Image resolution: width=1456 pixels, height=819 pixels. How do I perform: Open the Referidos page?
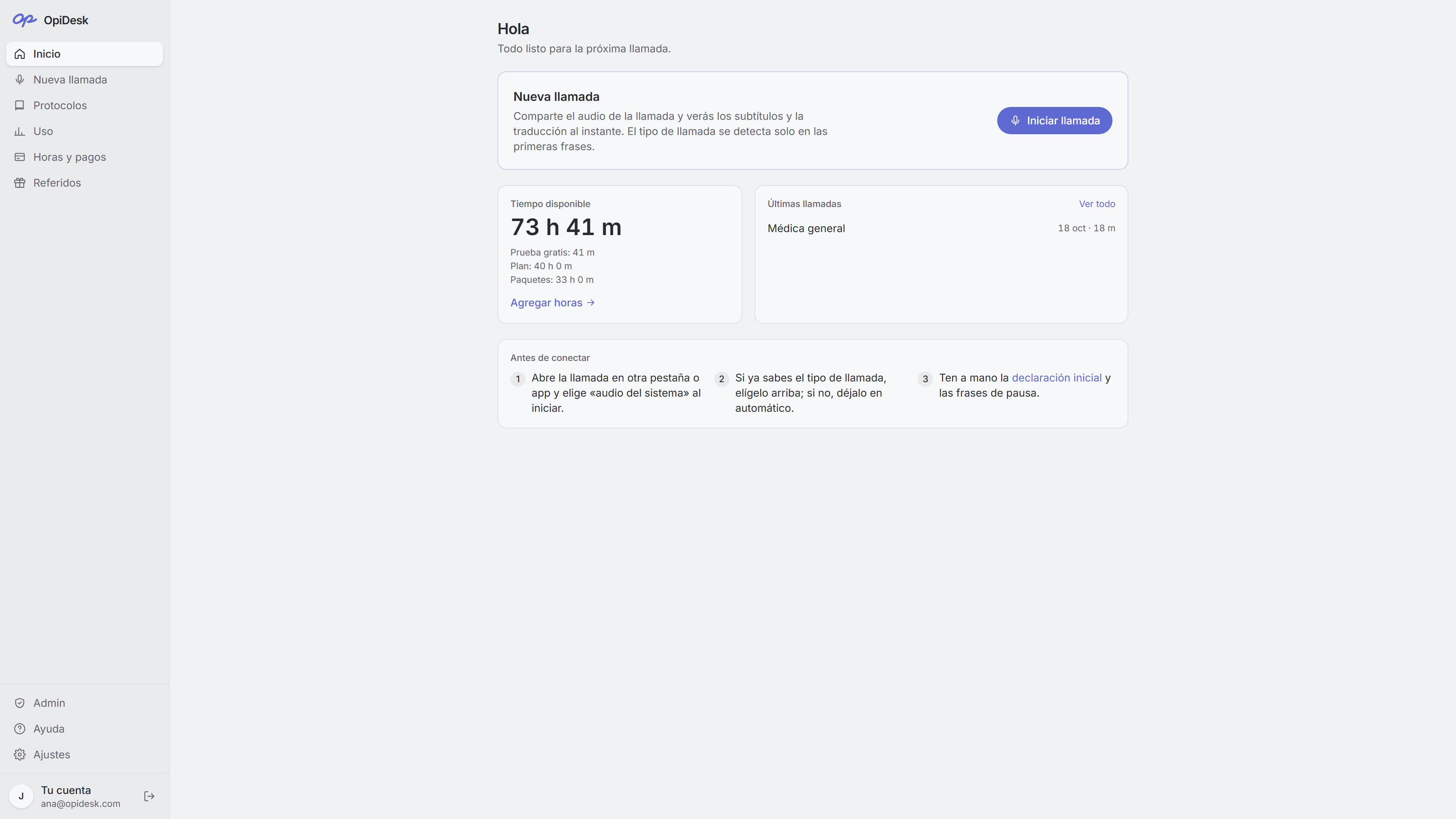point(84,182)
